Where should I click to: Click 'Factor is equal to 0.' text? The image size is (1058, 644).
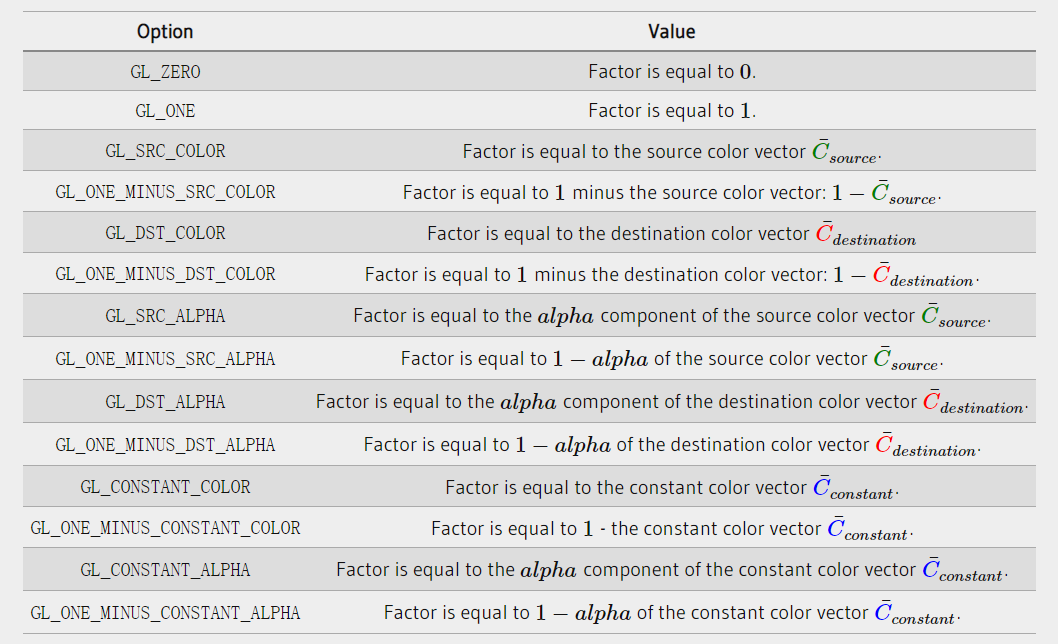click(x=672, y=72)
